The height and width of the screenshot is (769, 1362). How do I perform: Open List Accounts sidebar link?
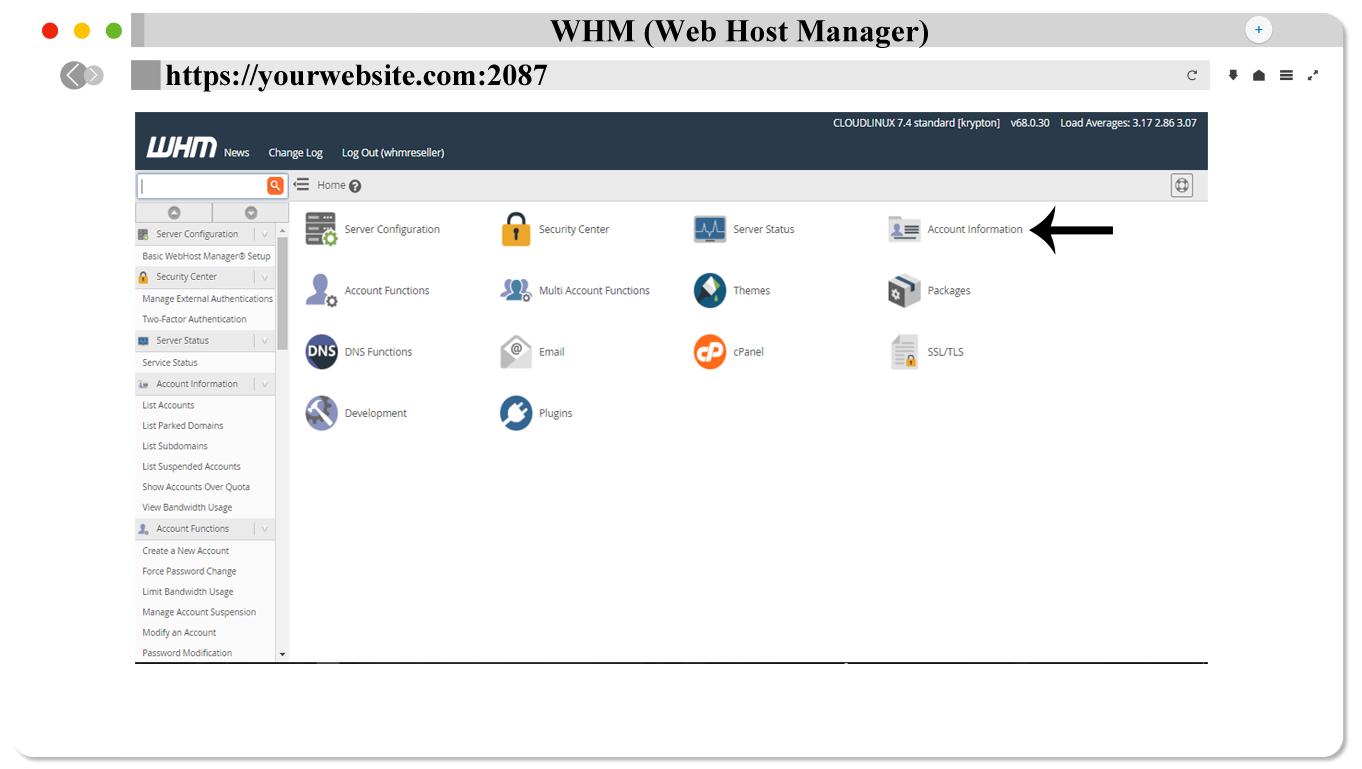(168, 405)
